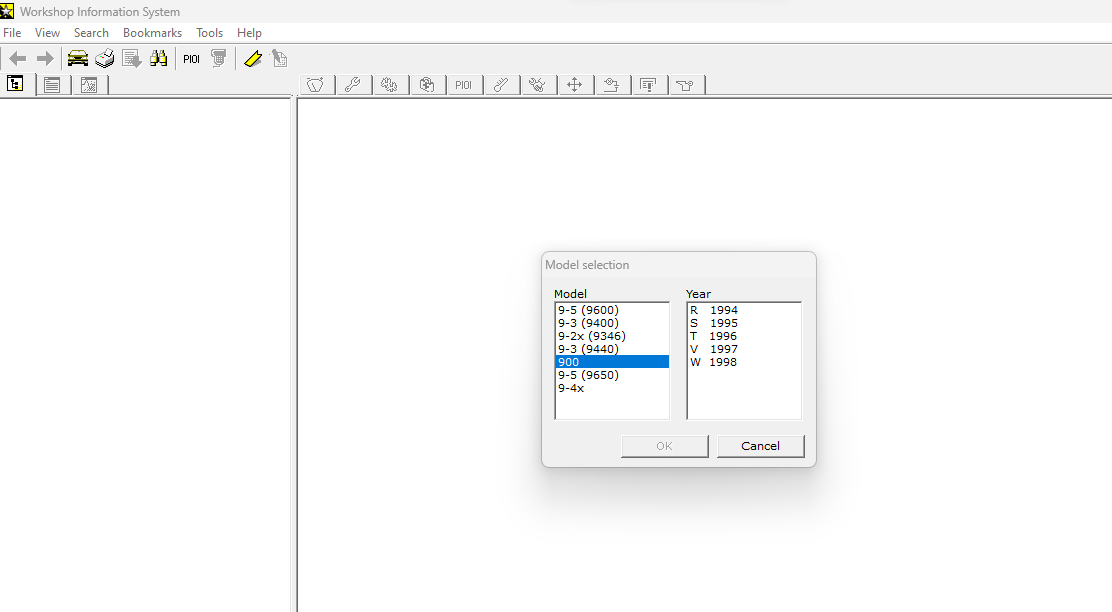
Task: Open the wrench tab
Action: [352, 85]
